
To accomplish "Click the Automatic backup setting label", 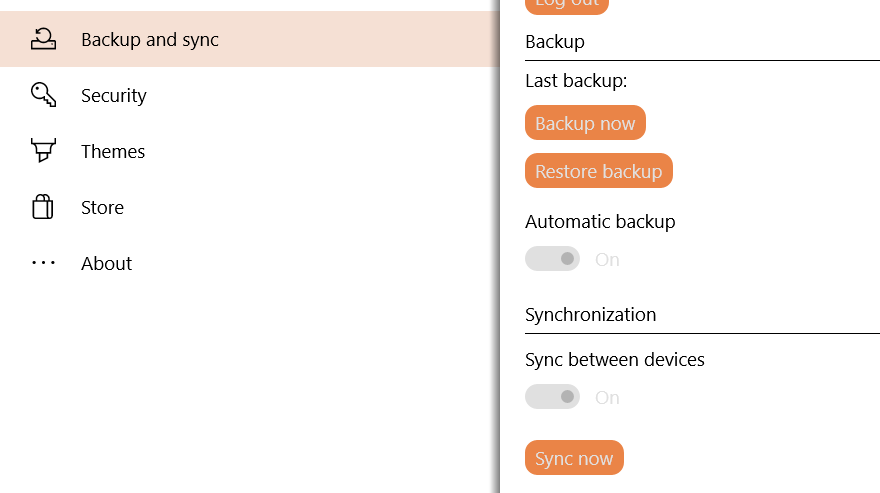I will [x=600, y=221].
